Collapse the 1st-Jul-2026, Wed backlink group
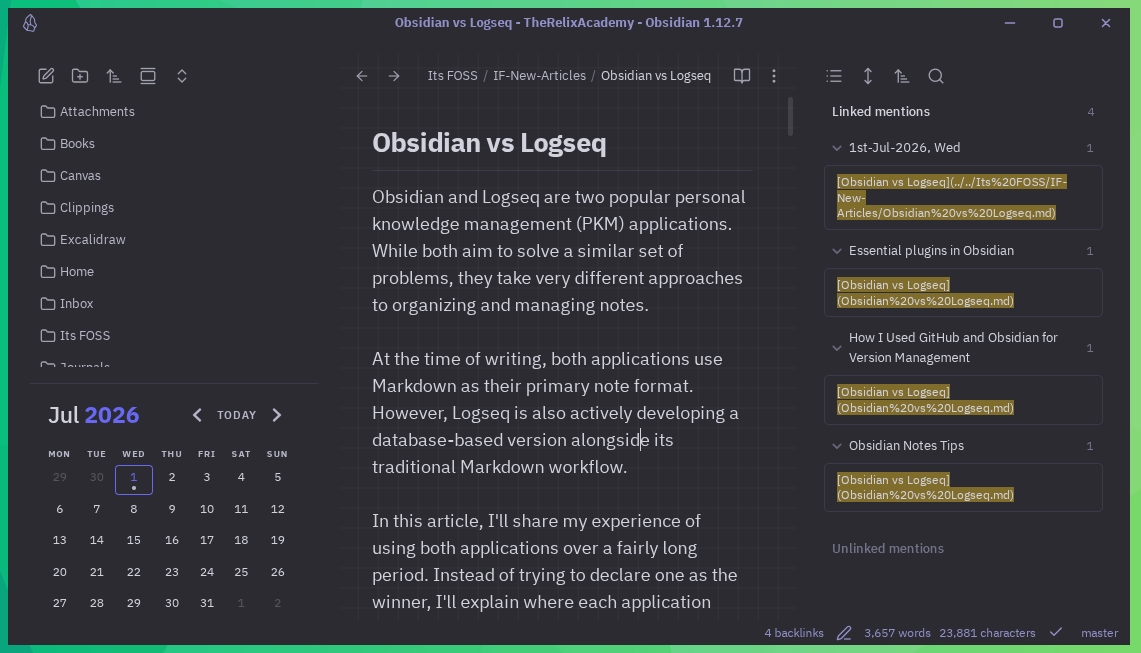The image size is (1141, 653). [837, 148]
